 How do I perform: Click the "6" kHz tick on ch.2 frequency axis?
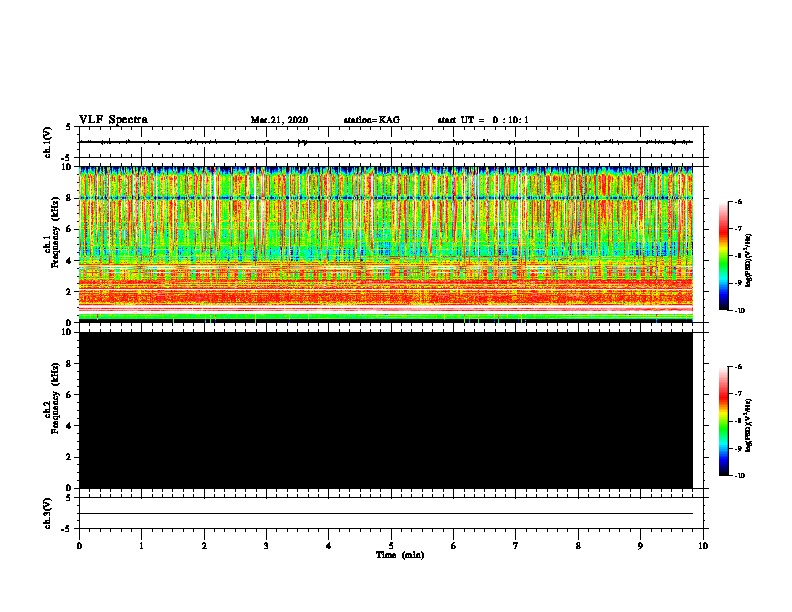pyautogui.click(x=70, y=395)
